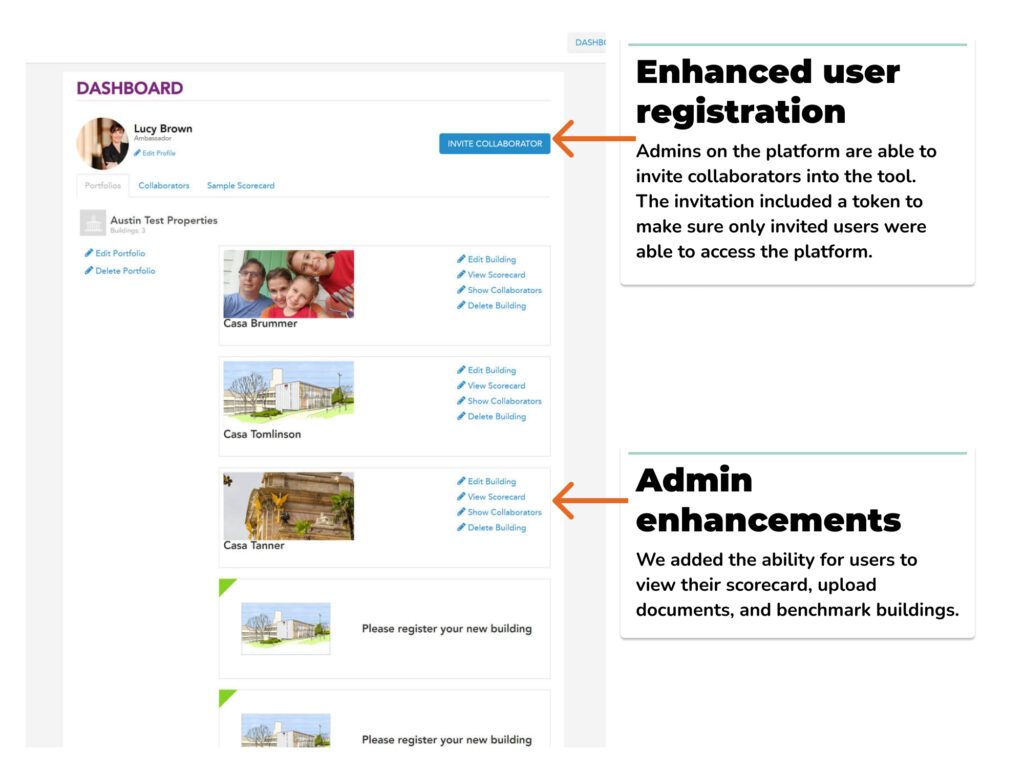Click Show Collaborators under Casa Tomlinson
The image size is (1024, 773).
505,401
